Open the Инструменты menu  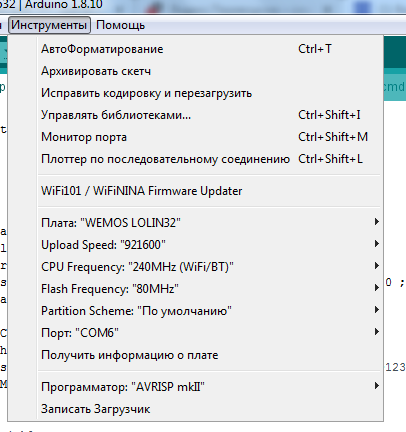[49, 25]
